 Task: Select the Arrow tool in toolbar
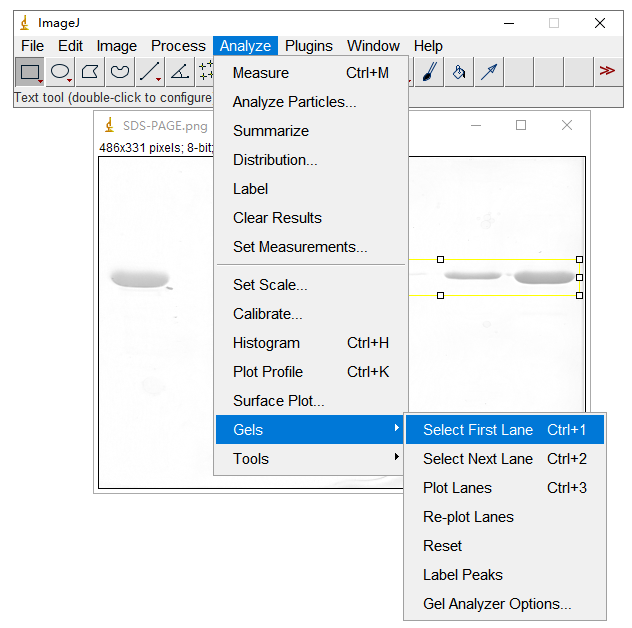[489, 71]
